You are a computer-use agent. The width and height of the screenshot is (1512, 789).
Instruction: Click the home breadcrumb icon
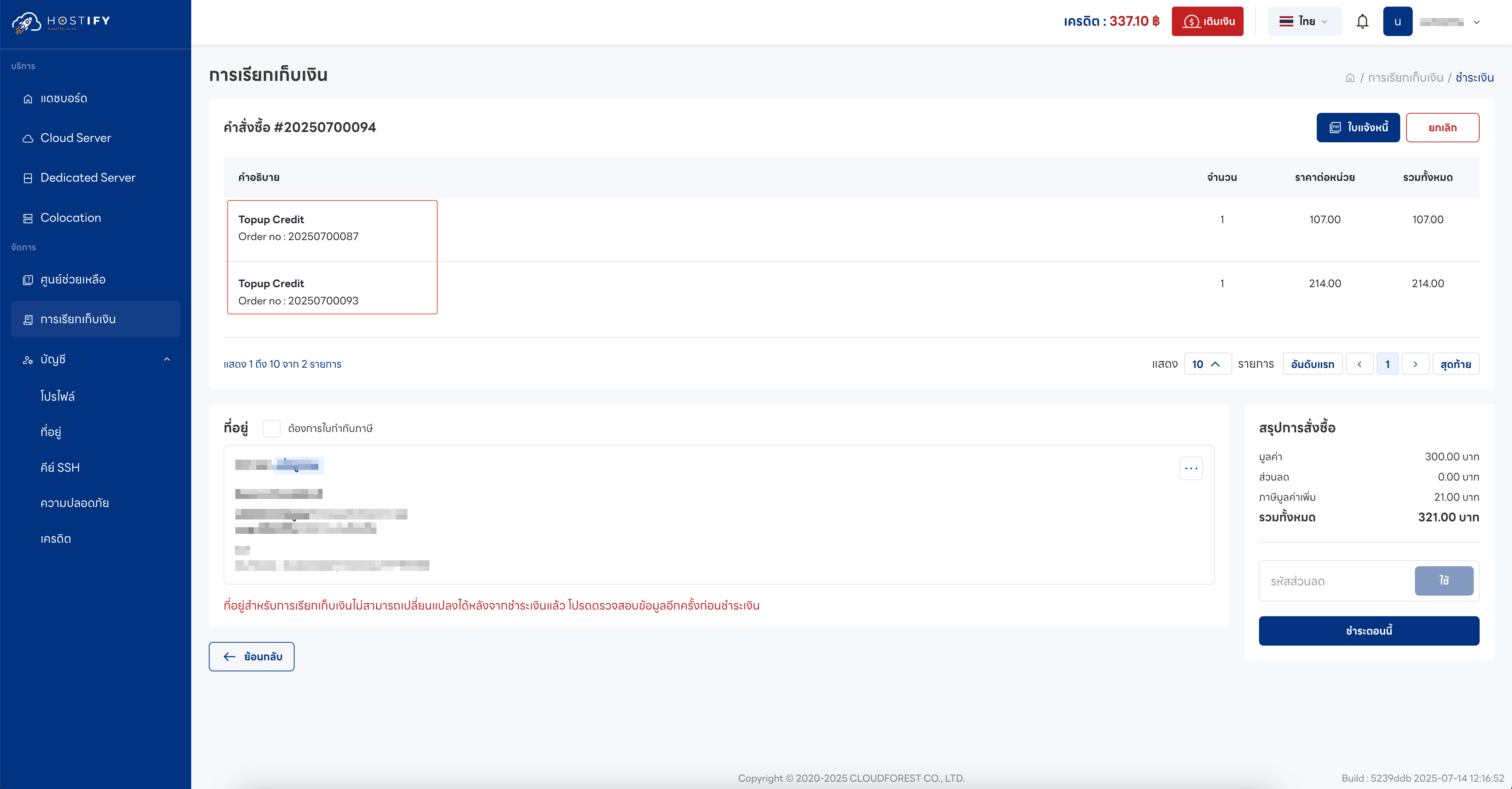(x=1350, y=78)
